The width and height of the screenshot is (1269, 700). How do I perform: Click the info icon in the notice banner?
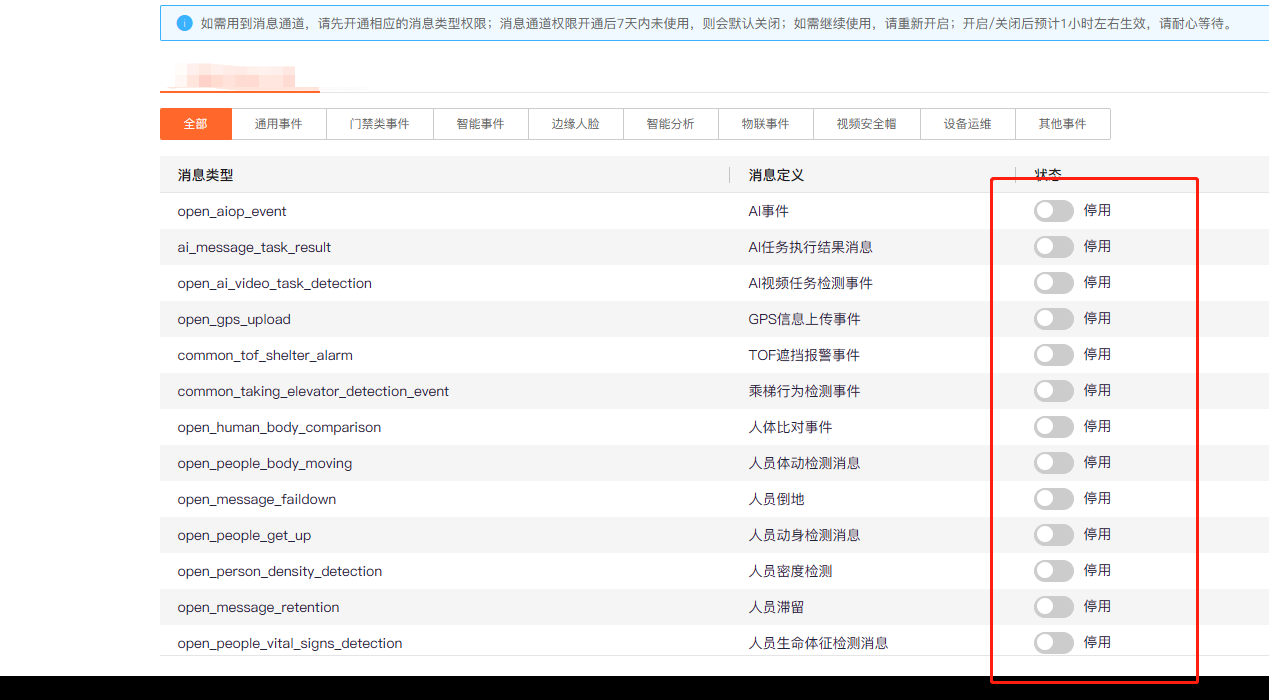pos(184,23)
